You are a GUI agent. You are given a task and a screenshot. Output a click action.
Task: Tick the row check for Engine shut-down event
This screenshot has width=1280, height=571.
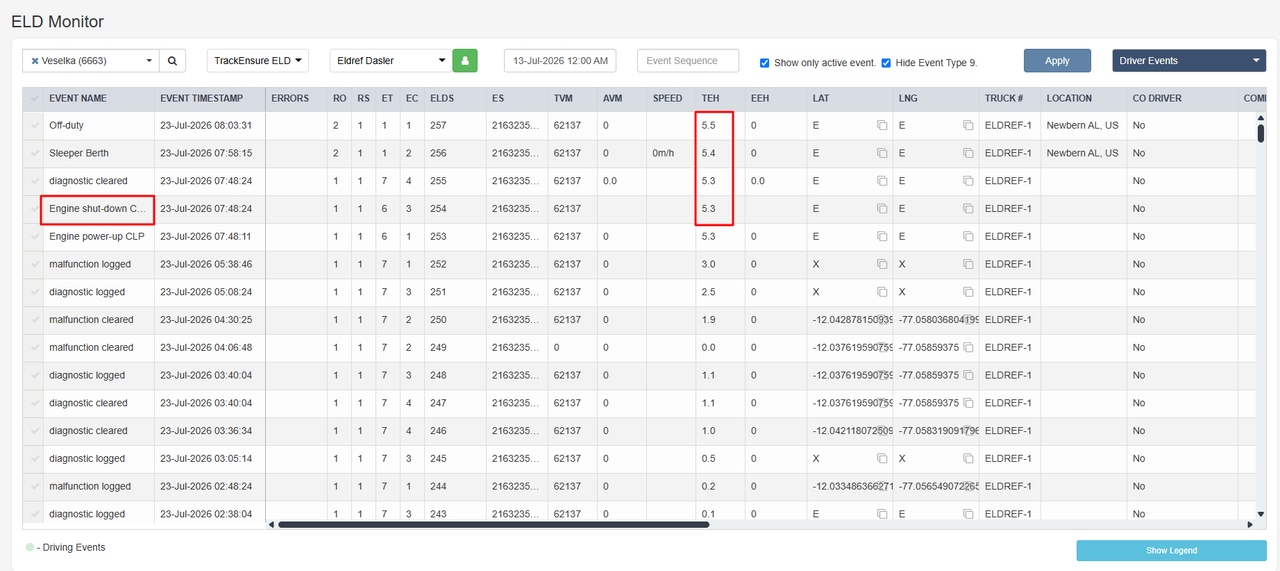(x=35, y=209)
